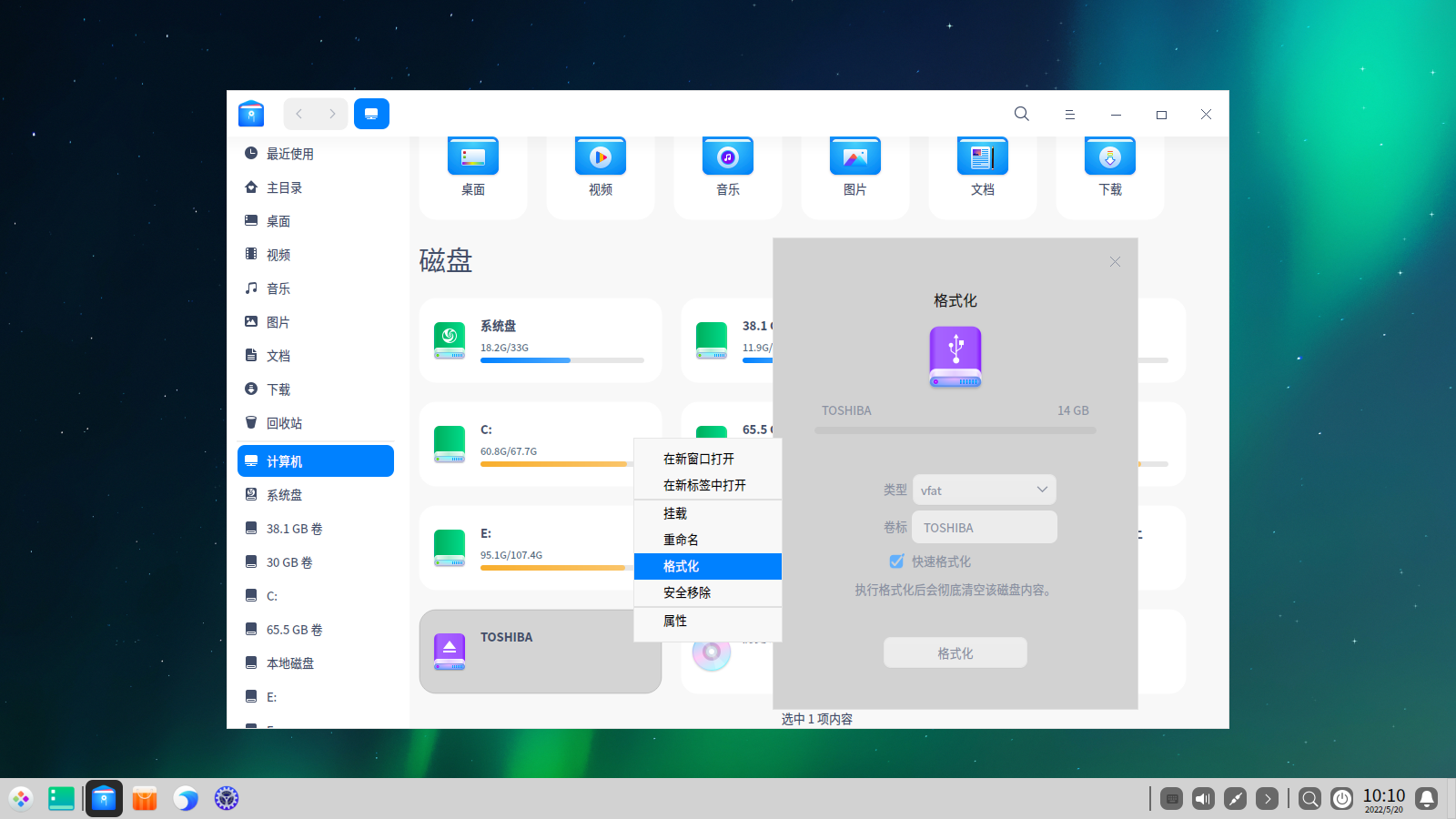Click the TOSHIBA volume label input field
This screenshot has width=1456, height=819.
point(984,527)
